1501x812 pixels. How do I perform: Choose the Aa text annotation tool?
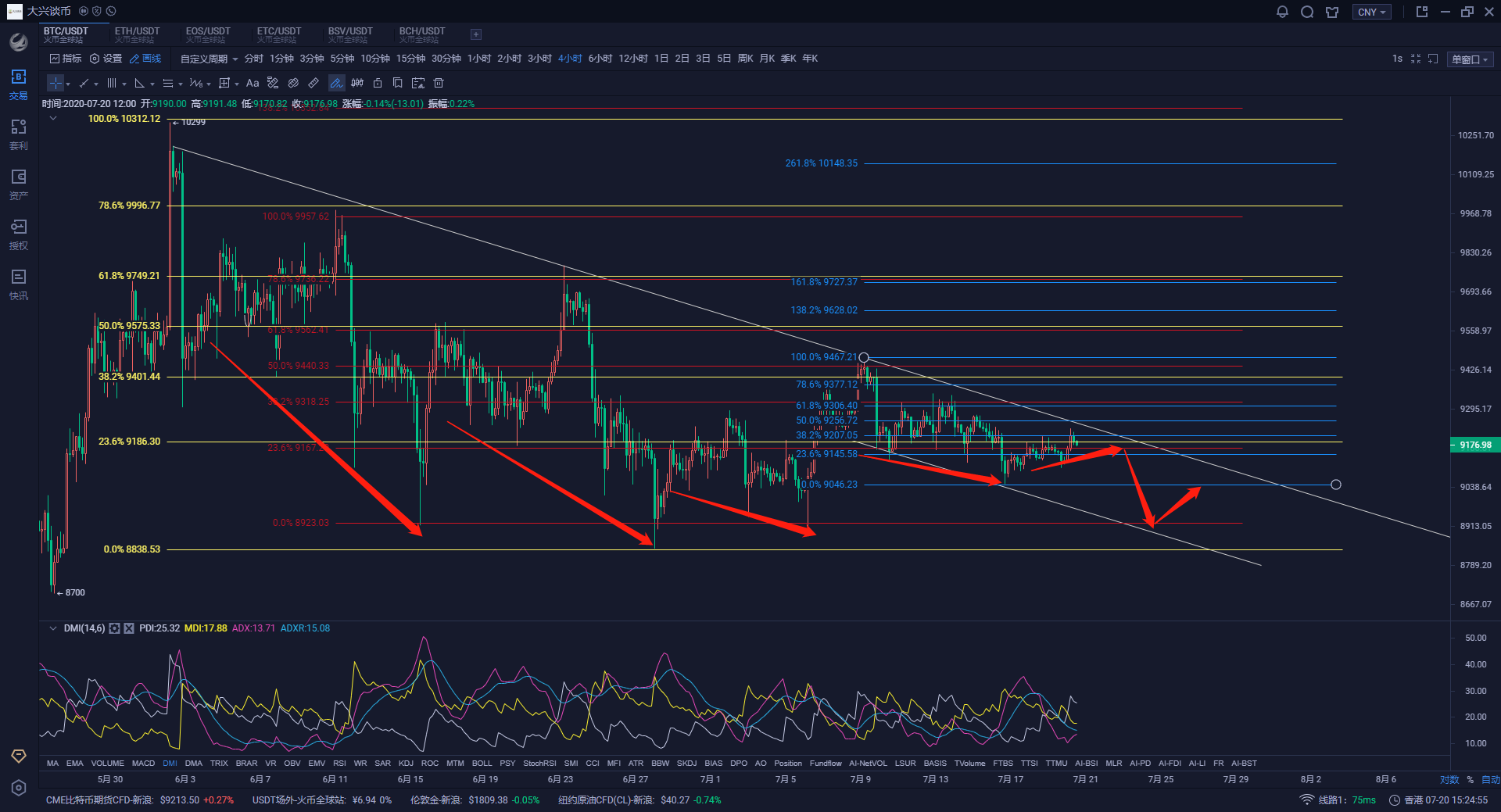[x=253, y=83]
